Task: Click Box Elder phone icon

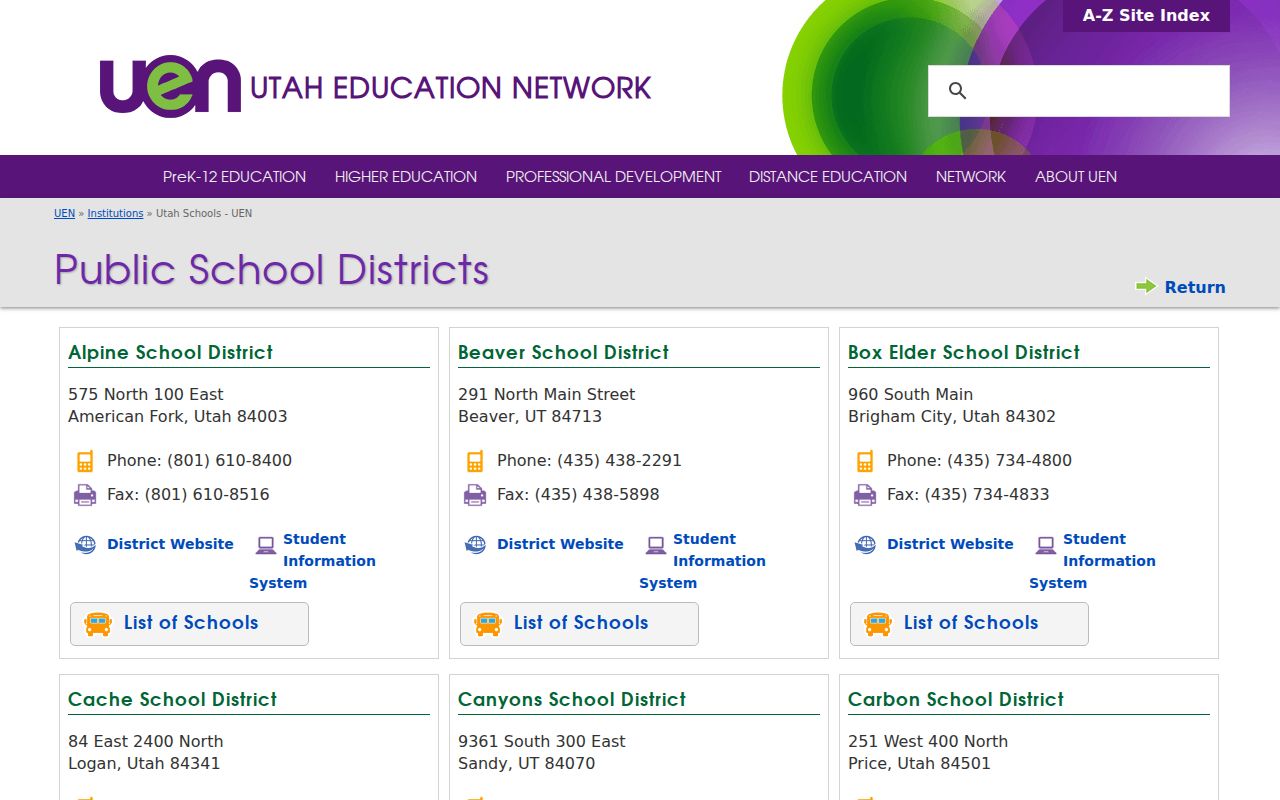Action: [865, 461]
